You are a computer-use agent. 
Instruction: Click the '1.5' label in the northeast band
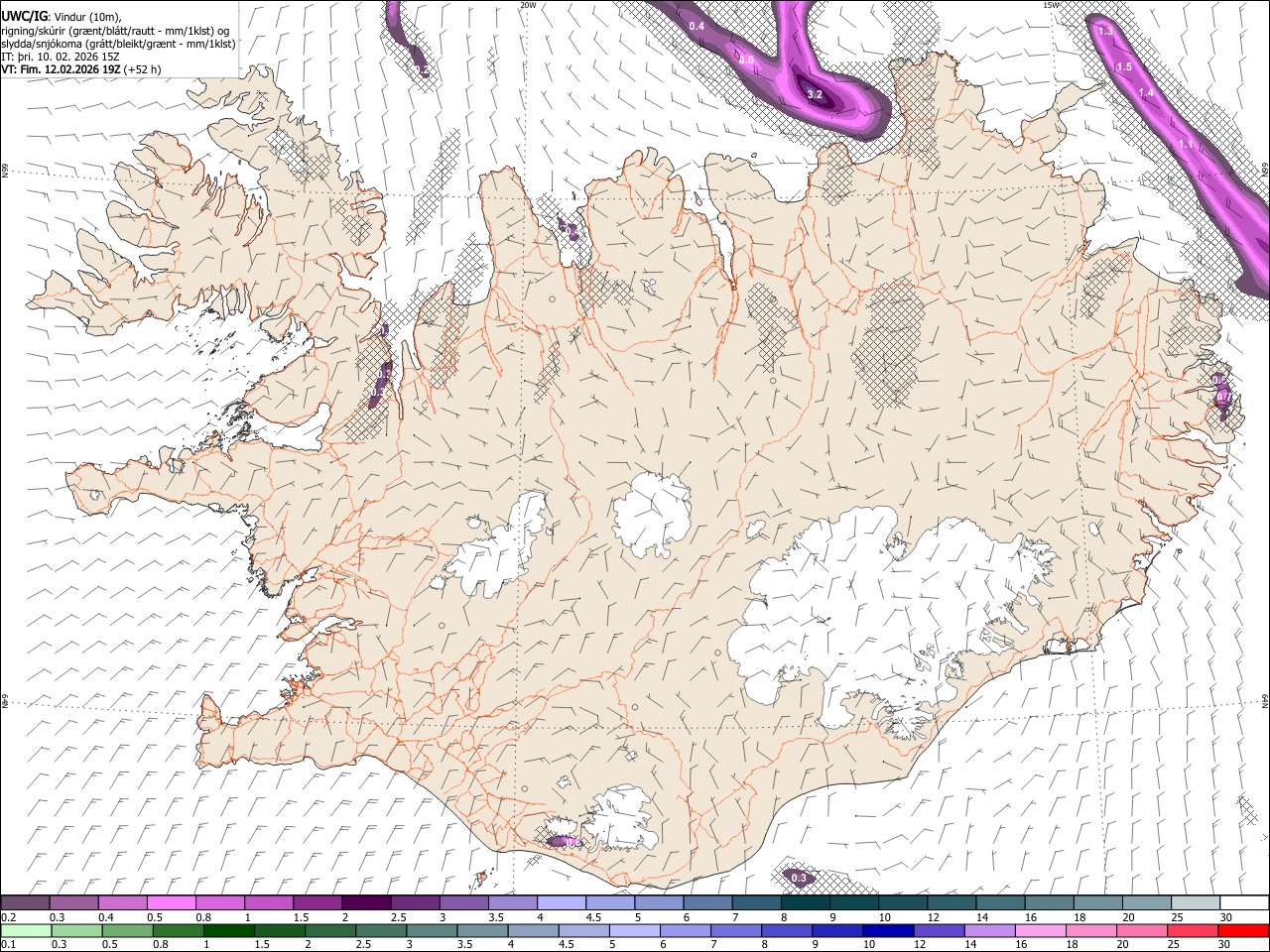pos(1124,67)
